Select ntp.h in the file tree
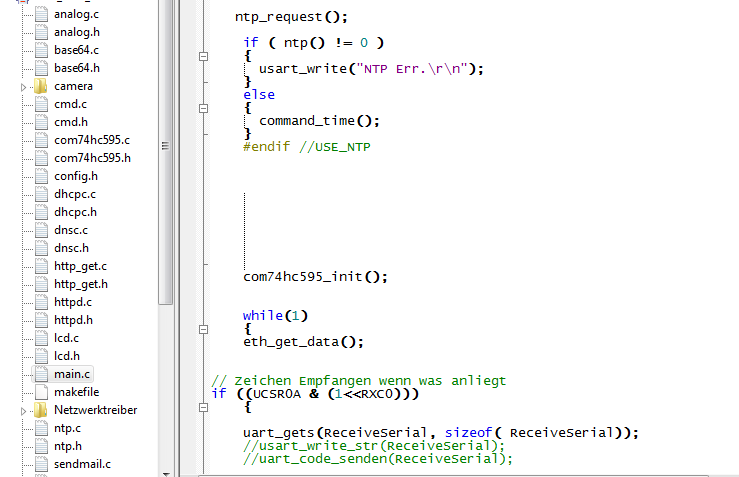739x477 pixels. (67, 446)
